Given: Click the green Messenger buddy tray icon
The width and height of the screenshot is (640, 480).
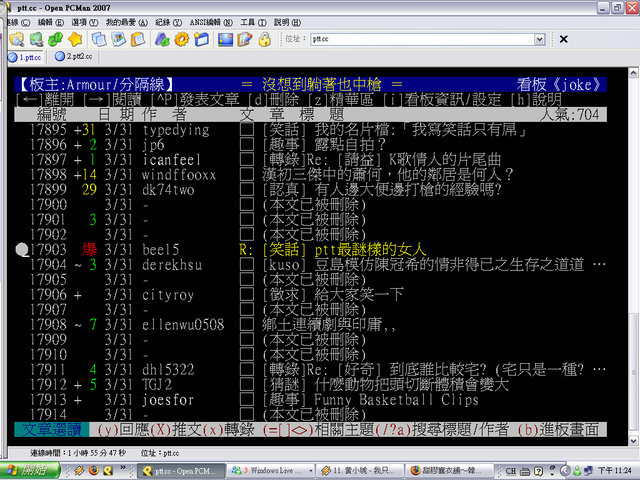Looking at the screenshot, I should point(577,471).
